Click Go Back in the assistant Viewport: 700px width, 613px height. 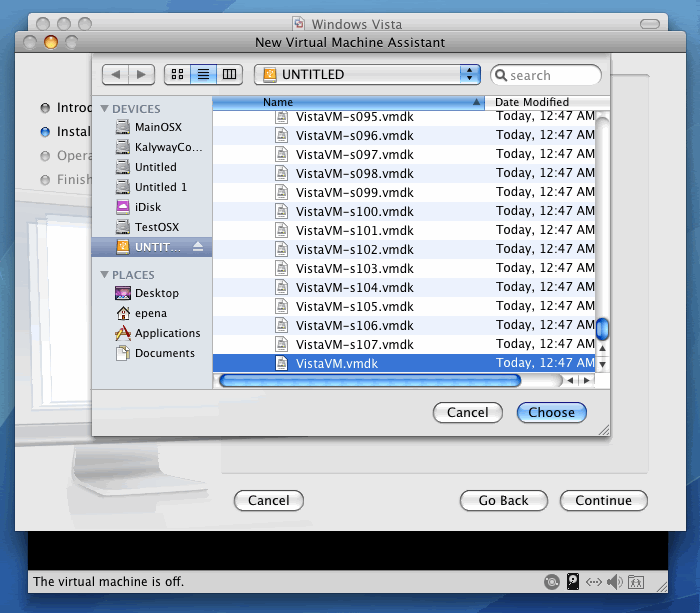click(x=504, y=500)
